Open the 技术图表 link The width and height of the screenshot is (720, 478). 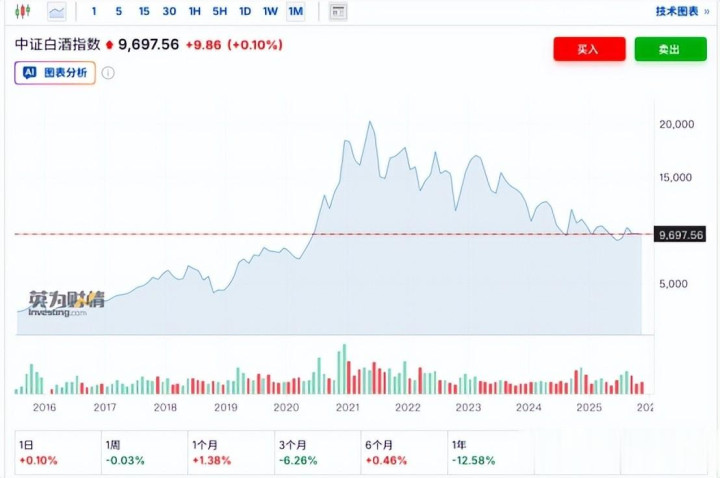(676, 12)
